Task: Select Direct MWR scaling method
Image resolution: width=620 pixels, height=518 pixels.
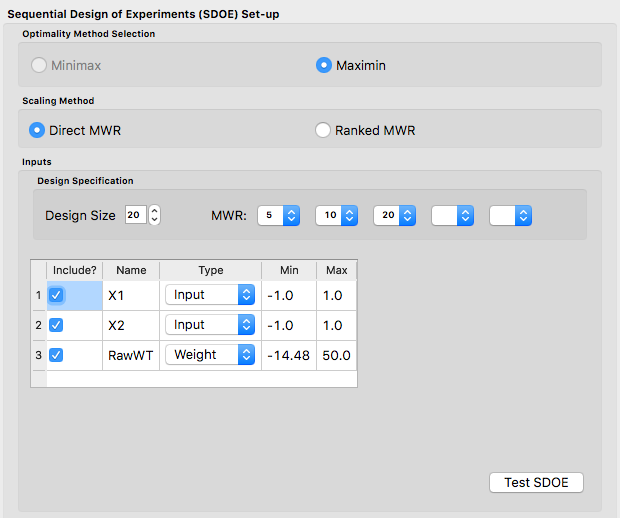Action: coord(38,130)
